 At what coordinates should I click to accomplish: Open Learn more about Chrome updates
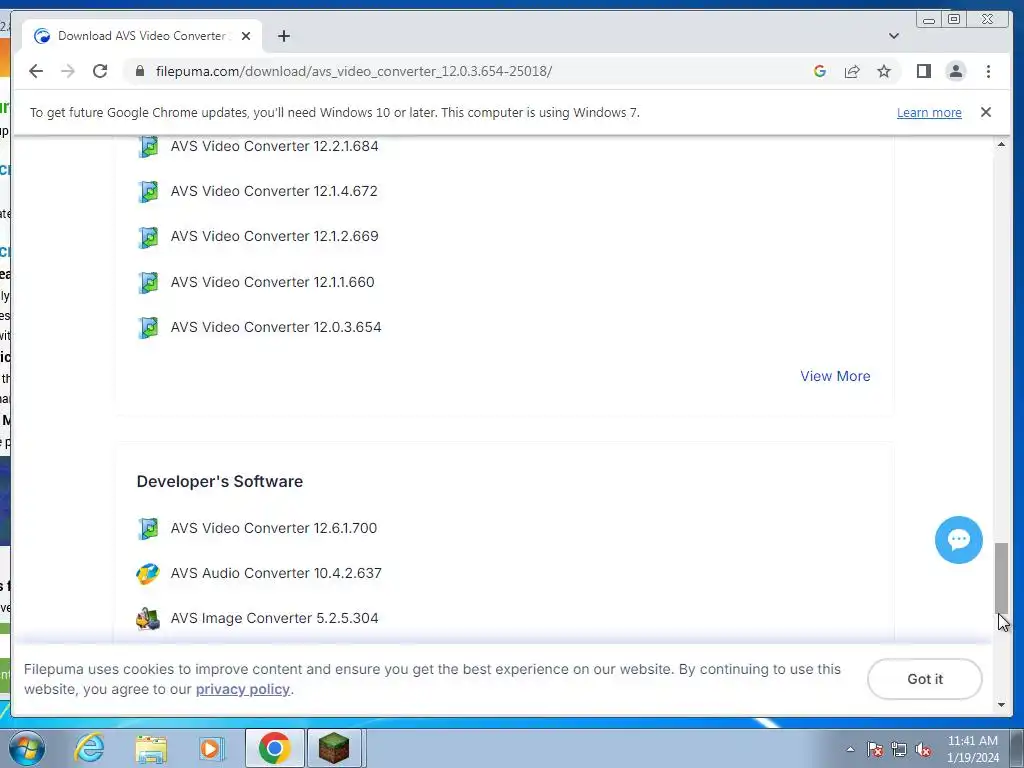click(929, 112)
